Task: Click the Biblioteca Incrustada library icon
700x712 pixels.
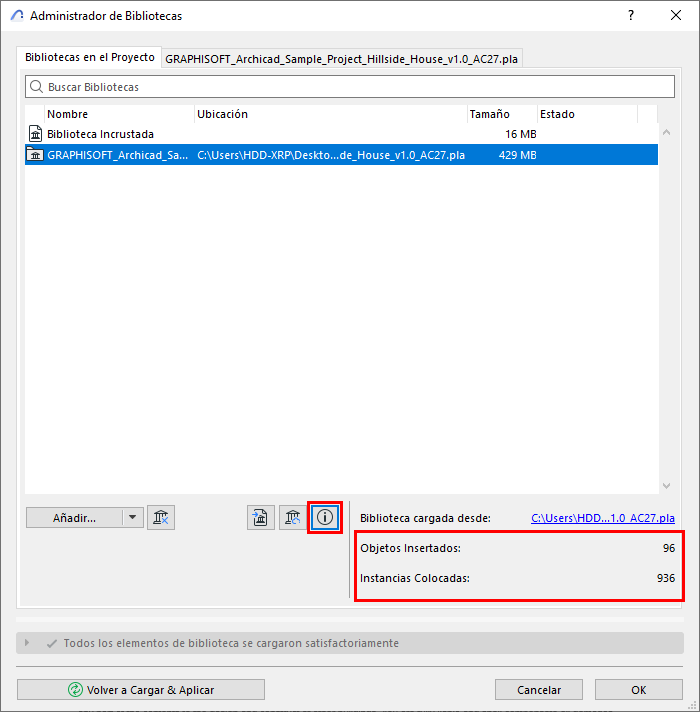Action: coord(35,134)
